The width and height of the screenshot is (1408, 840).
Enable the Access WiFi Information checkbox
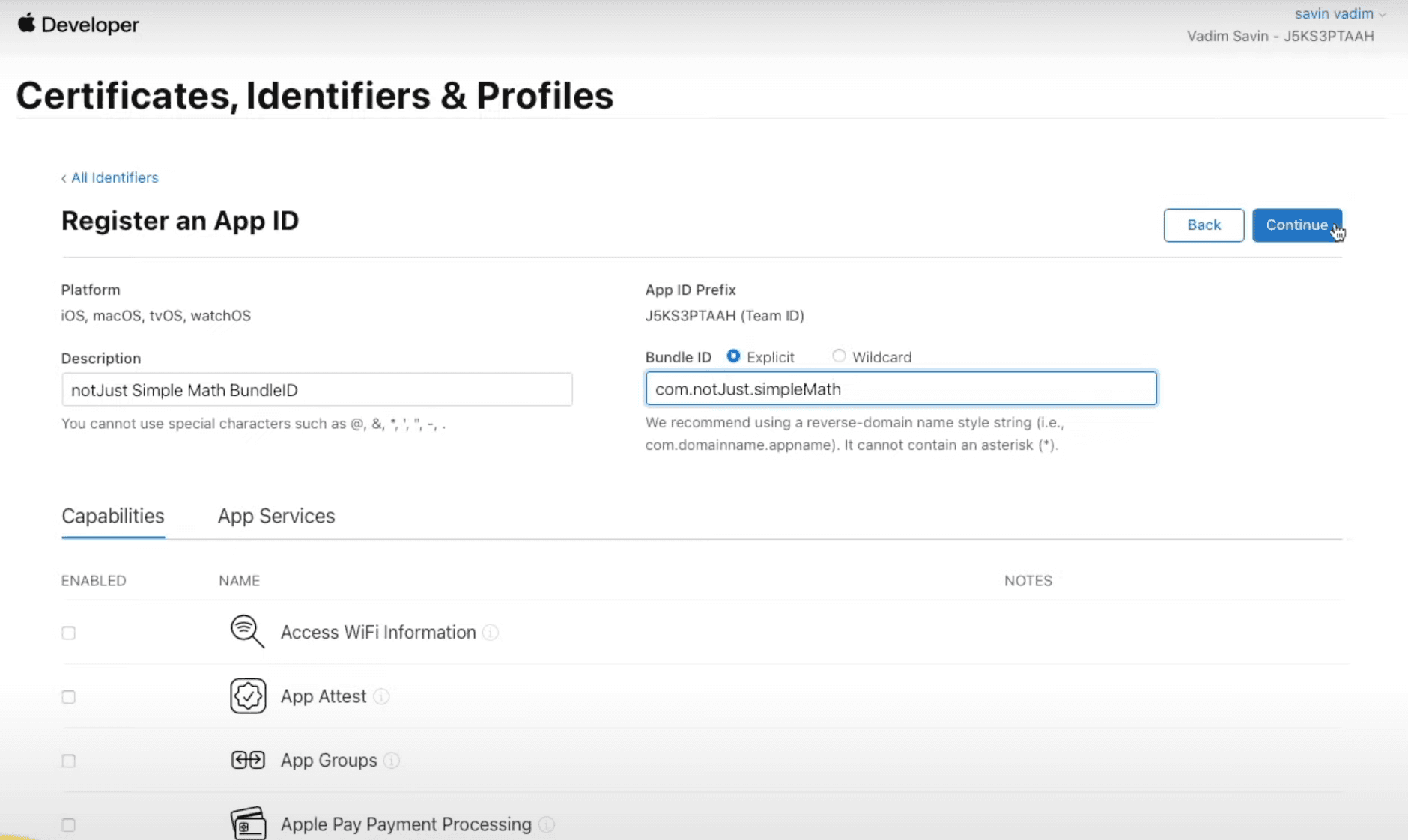(69, 633)
